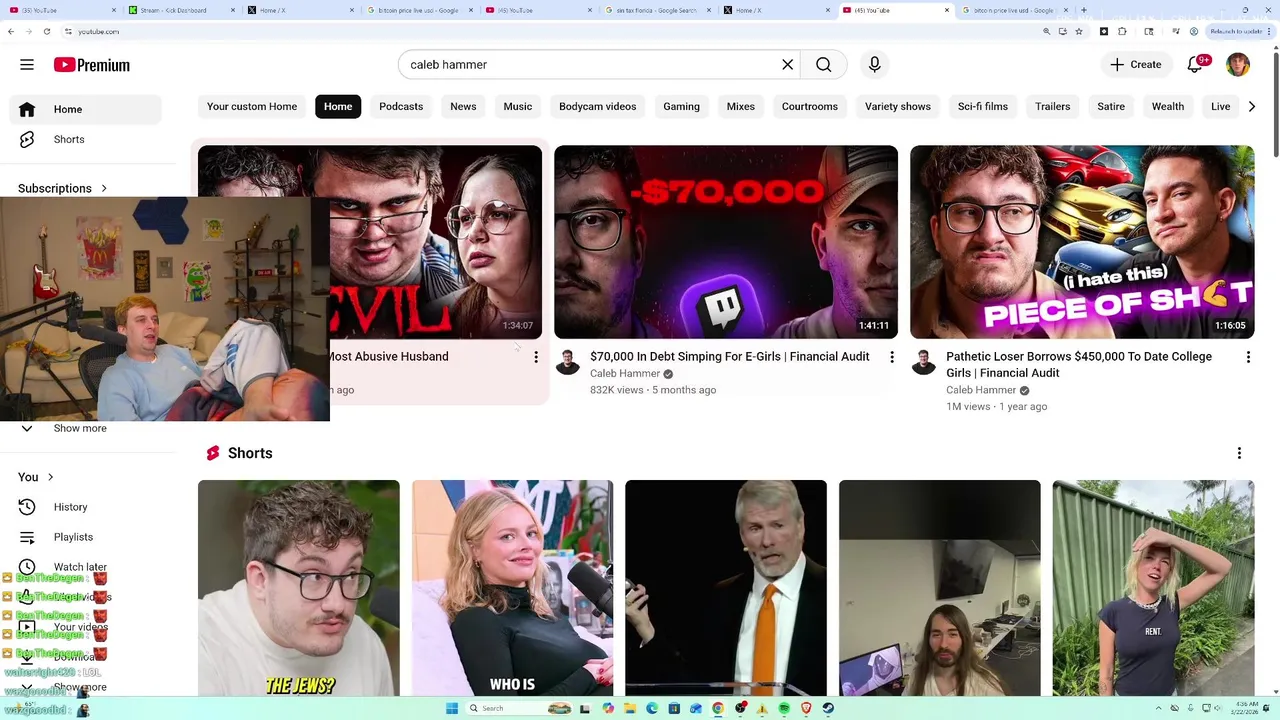Open the PIECE OF SH*T video thumbnail
1280x720 pixels.
point(1082,242)
